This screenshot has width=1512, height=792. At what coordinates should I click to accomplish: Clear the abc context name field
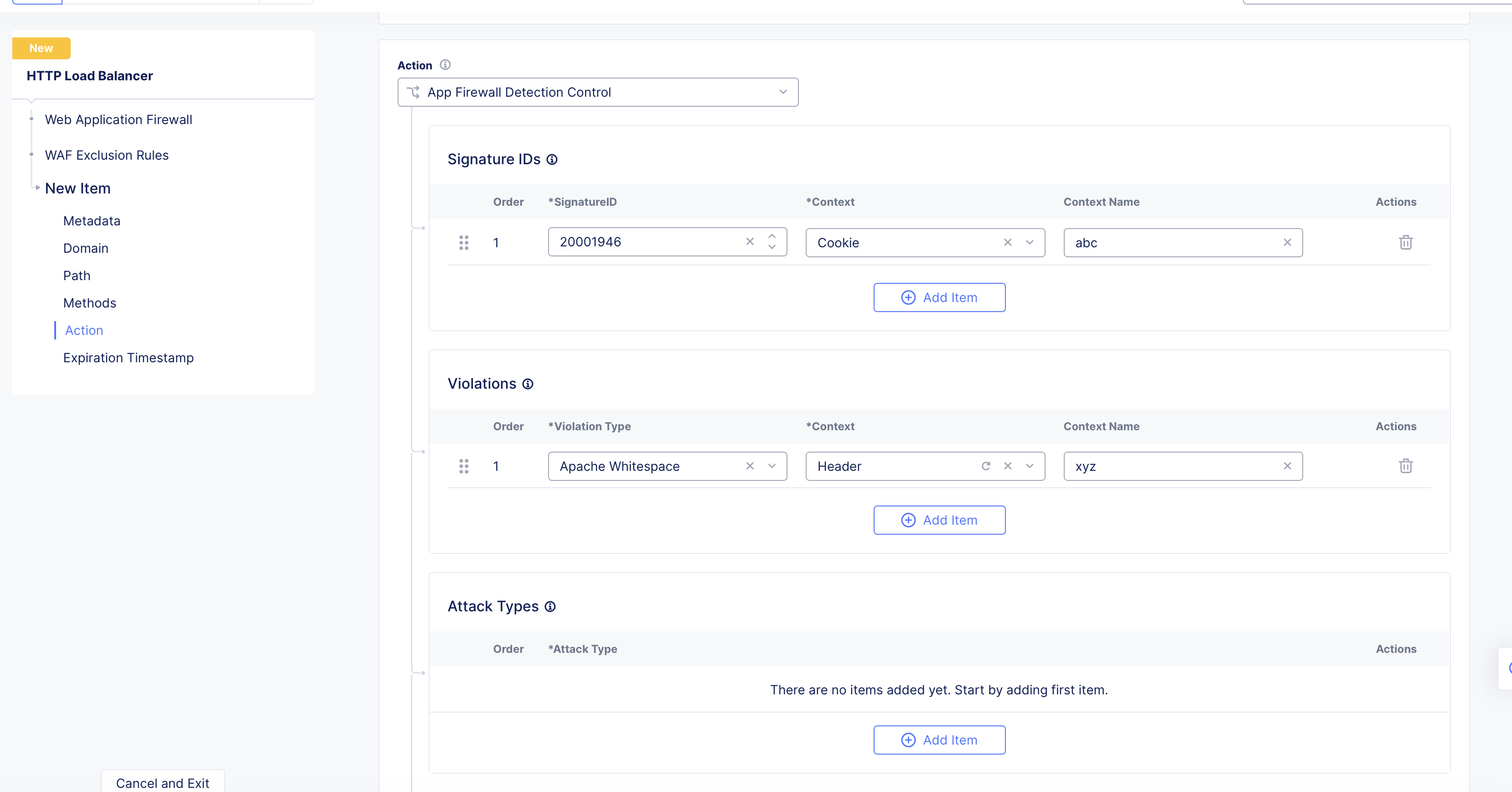(x=1287, y=242)
